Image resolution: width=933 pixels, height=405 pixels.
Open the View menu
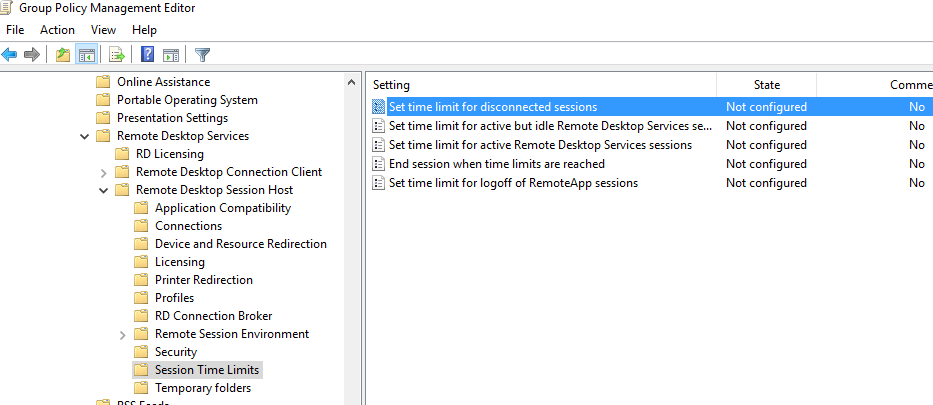point(104,30)
